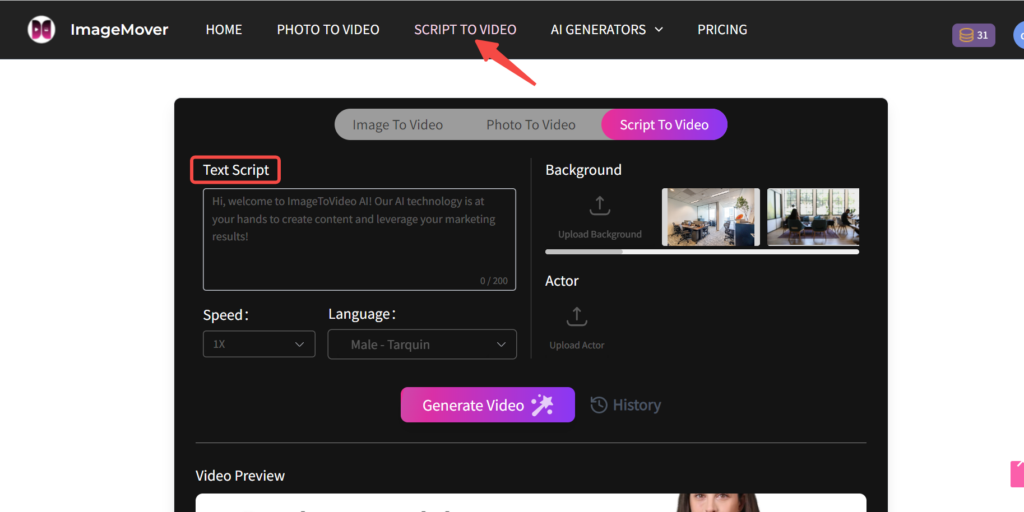The width and height of the screenshot is (1024, 512).
Task: Open the Pricing page
Action: (722, 29)
